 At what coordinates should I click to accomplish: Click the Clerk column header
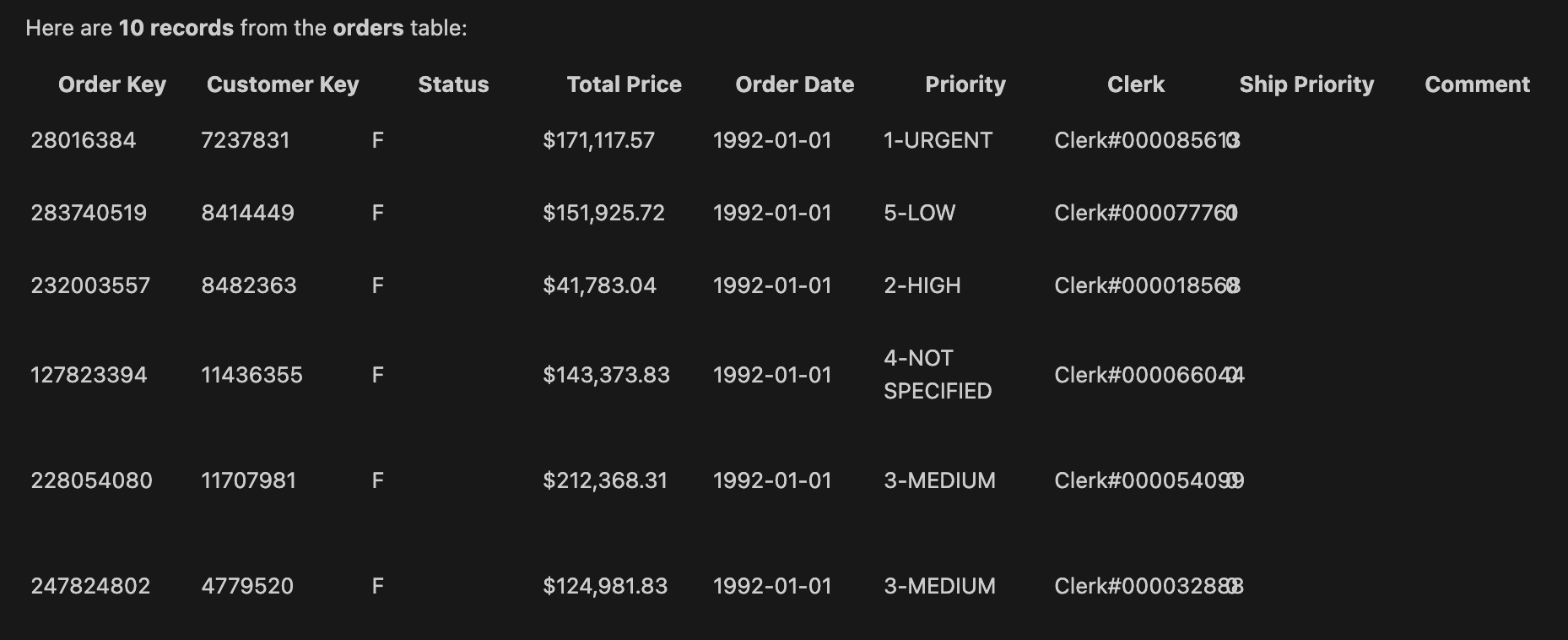[1135, 84]
